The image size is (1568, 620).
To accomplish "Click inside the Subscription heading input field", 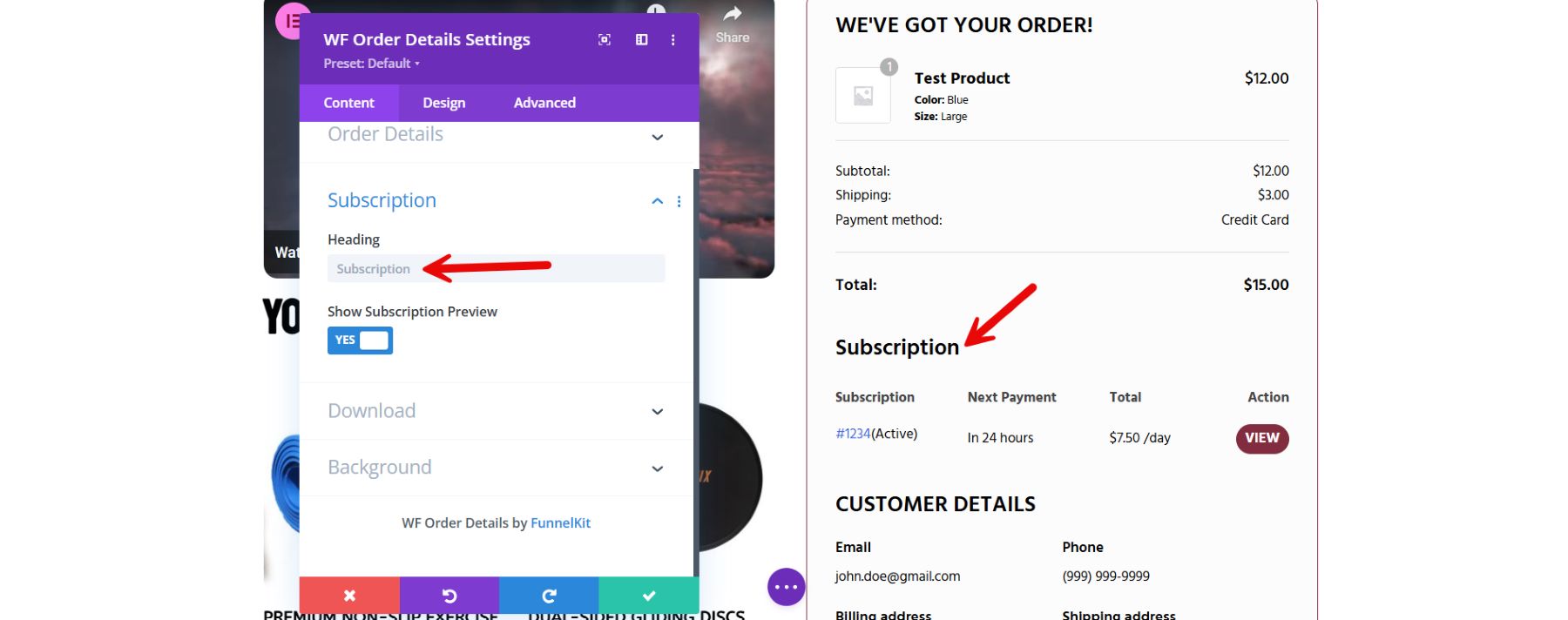I will tap(496, 268).
